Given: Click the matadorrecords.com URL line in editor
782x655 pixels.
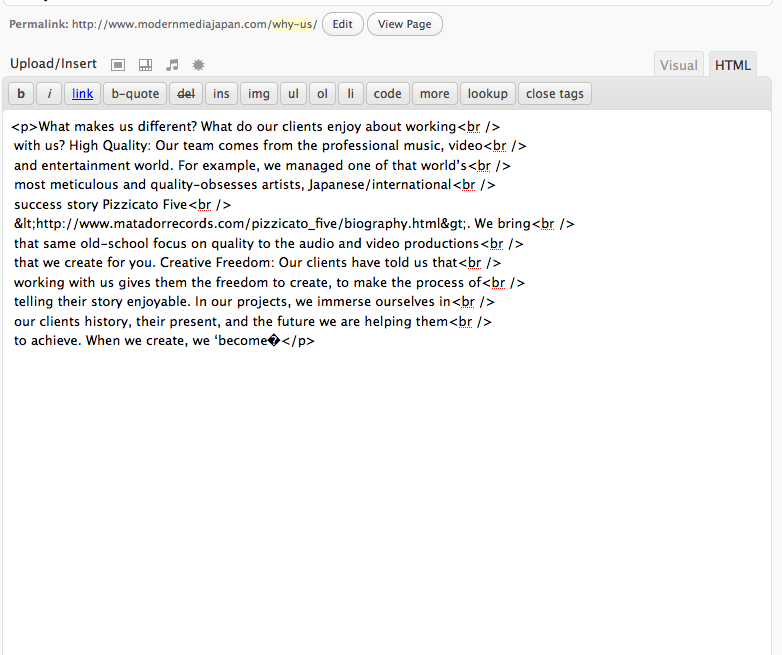Looking at the screenshot, I should click(x=294, y=223).
